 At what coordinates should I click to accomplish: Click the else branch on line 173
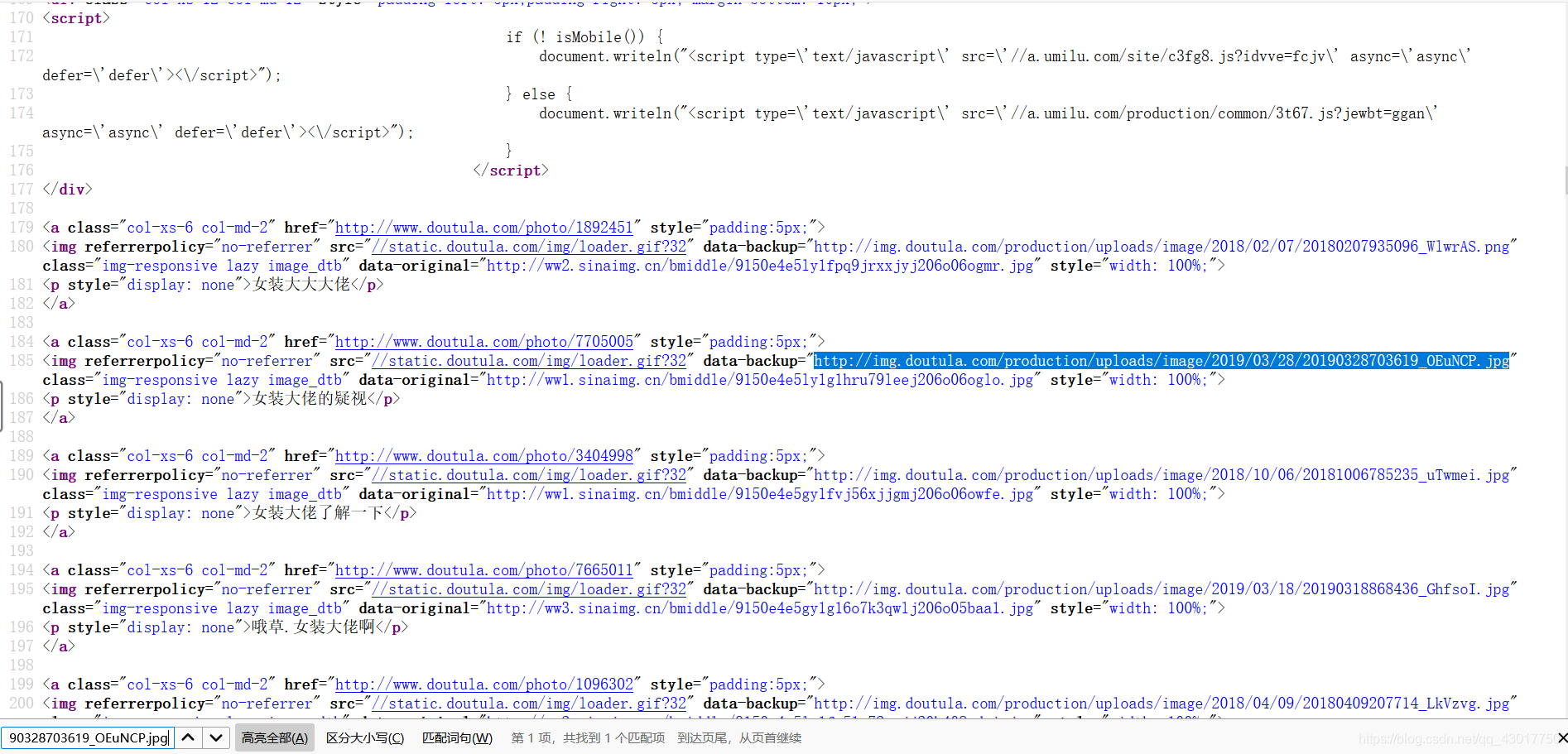539,94
